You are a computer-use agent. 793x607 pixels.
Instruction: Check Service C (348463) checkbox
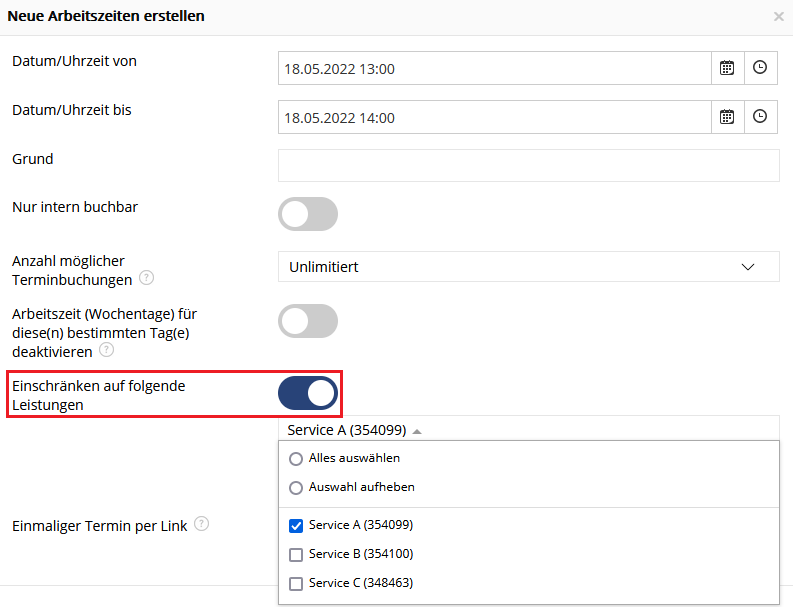coord(296,584)
